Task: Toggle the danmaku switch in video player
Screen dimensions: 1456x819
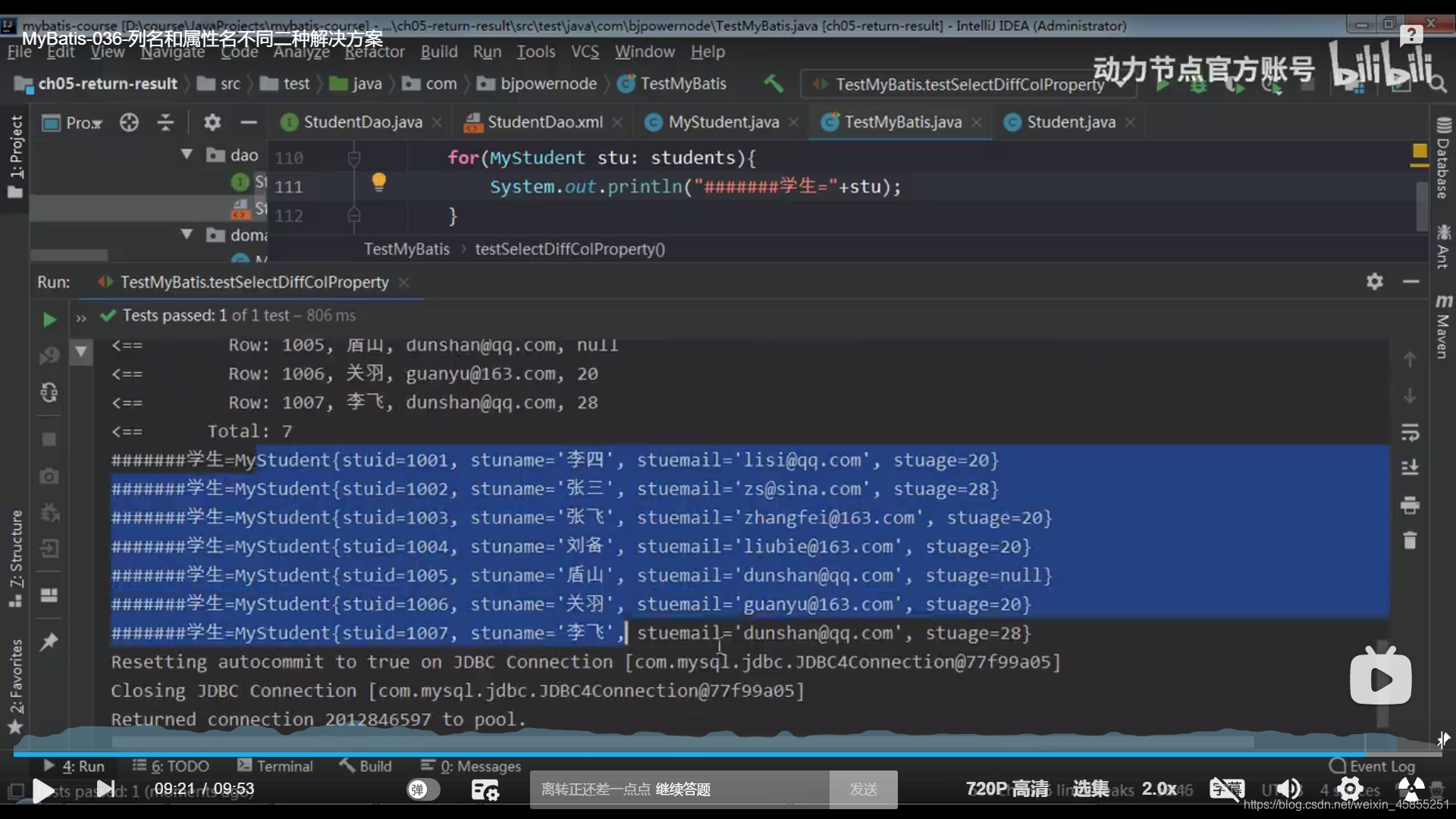Action: point(423,789)
